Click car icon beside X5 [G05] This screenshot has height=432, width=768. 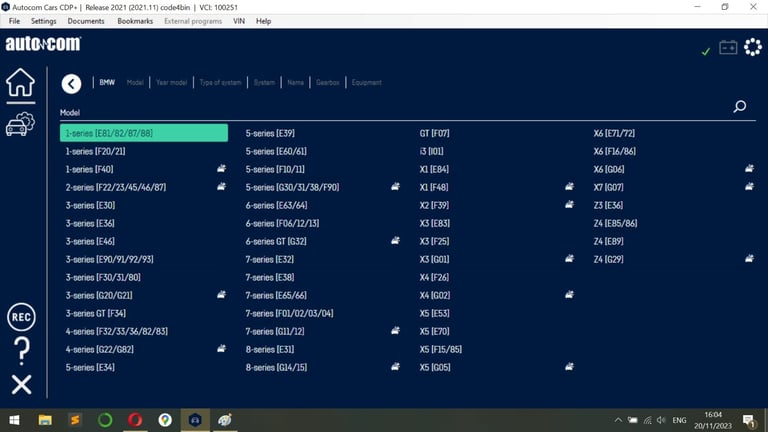(x=569, y=366)
